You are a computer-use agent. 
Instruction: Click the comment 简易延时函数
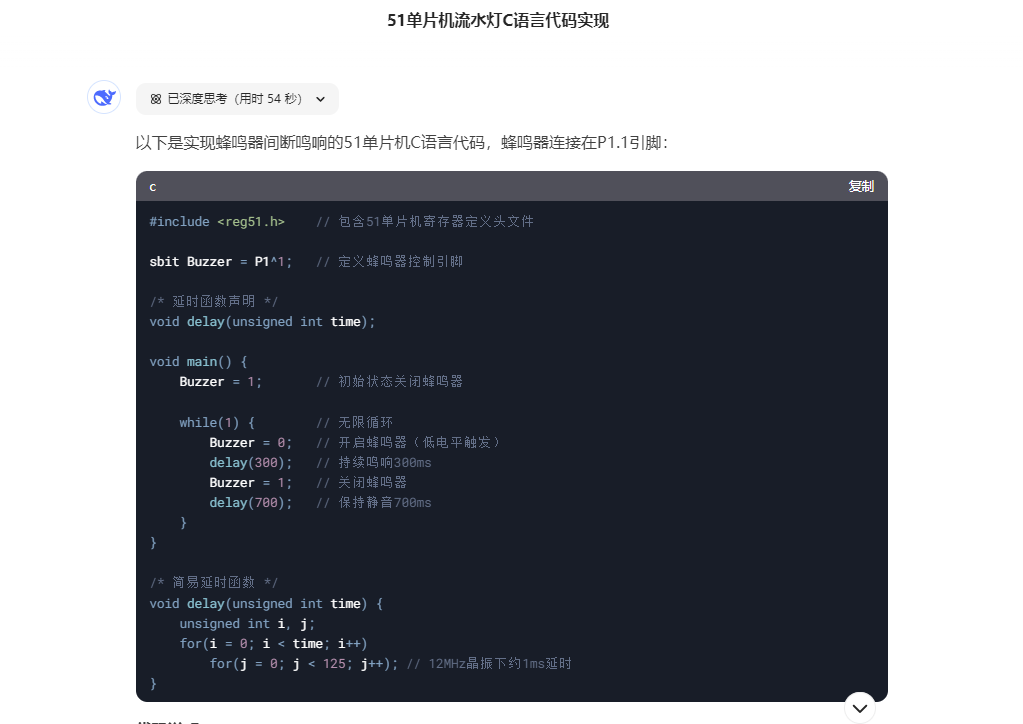coord(214,582)
